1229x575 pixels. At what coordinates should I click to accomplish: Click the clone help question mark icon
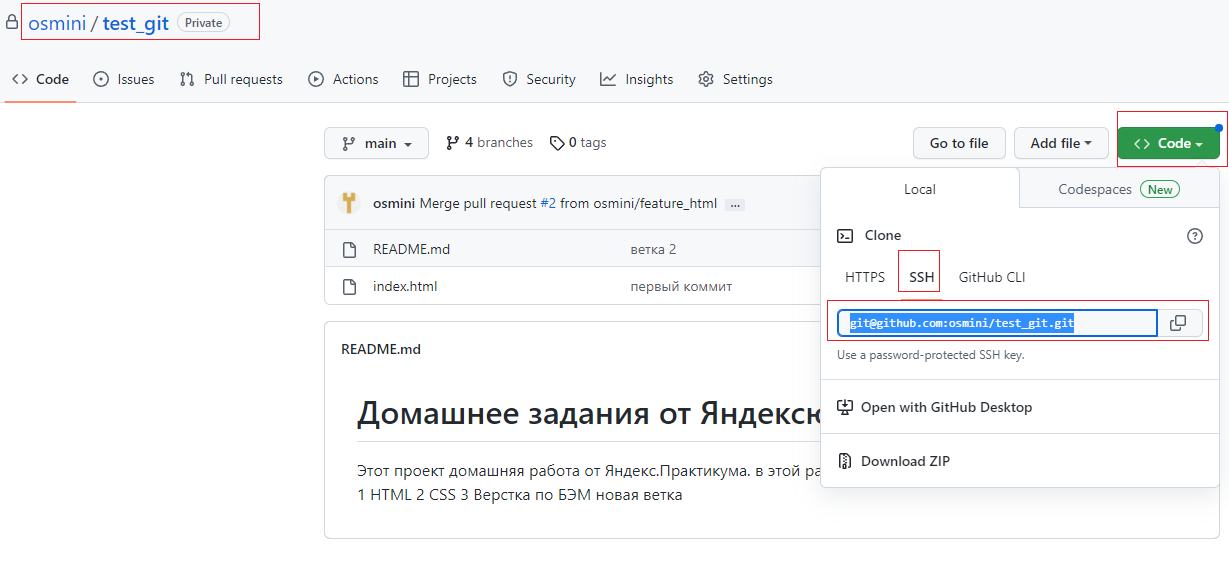click(1194, 236)
